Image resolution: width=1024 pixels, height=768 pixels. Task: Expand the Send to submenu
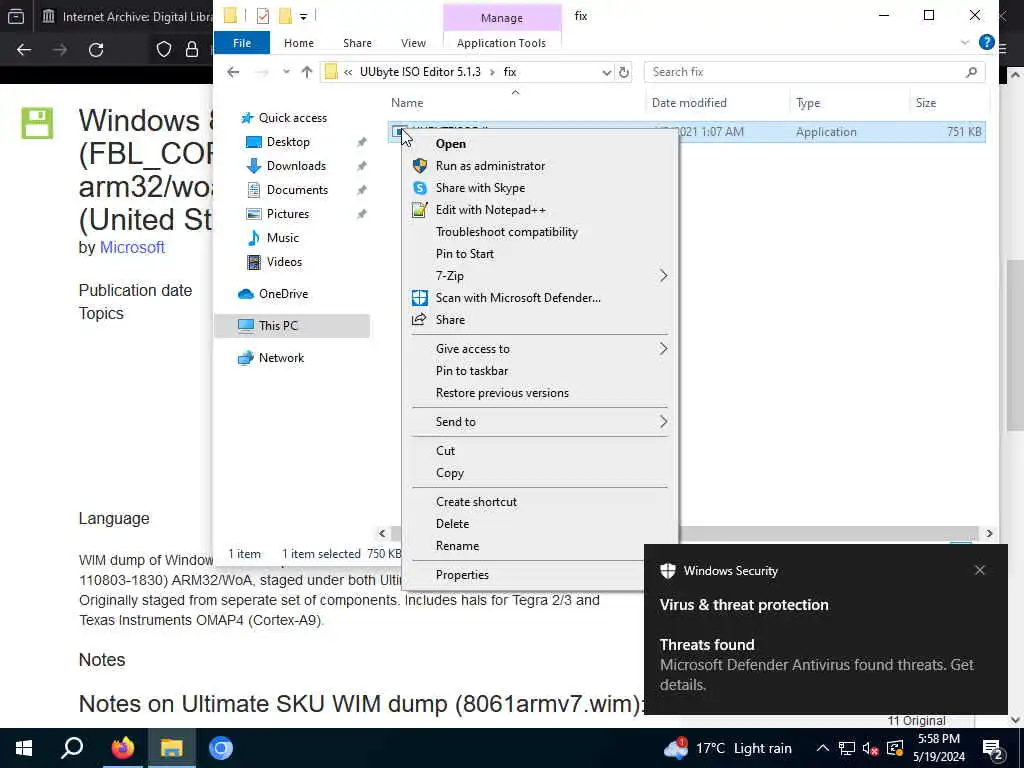click(x=539, y=422)
